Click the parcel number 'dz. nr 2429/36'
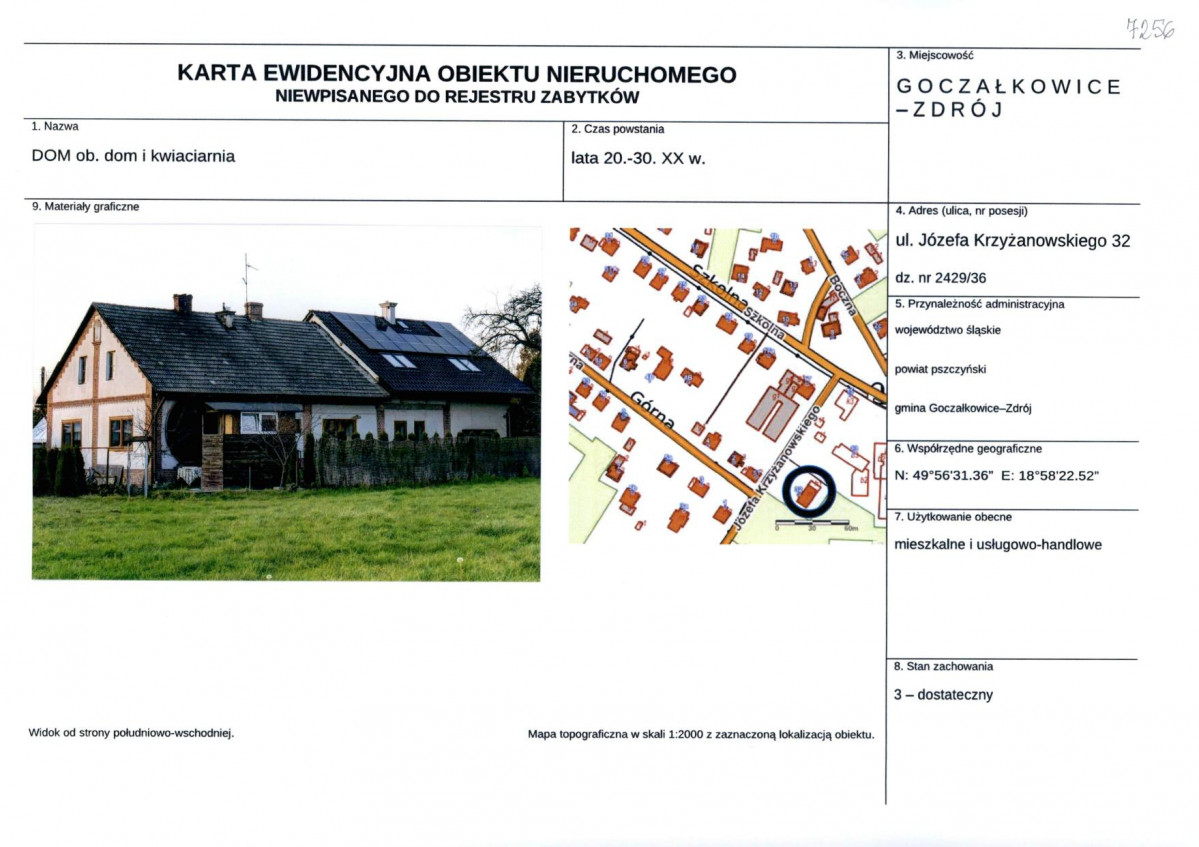This screenshot has width=1199, height=847. coord(941,278)
